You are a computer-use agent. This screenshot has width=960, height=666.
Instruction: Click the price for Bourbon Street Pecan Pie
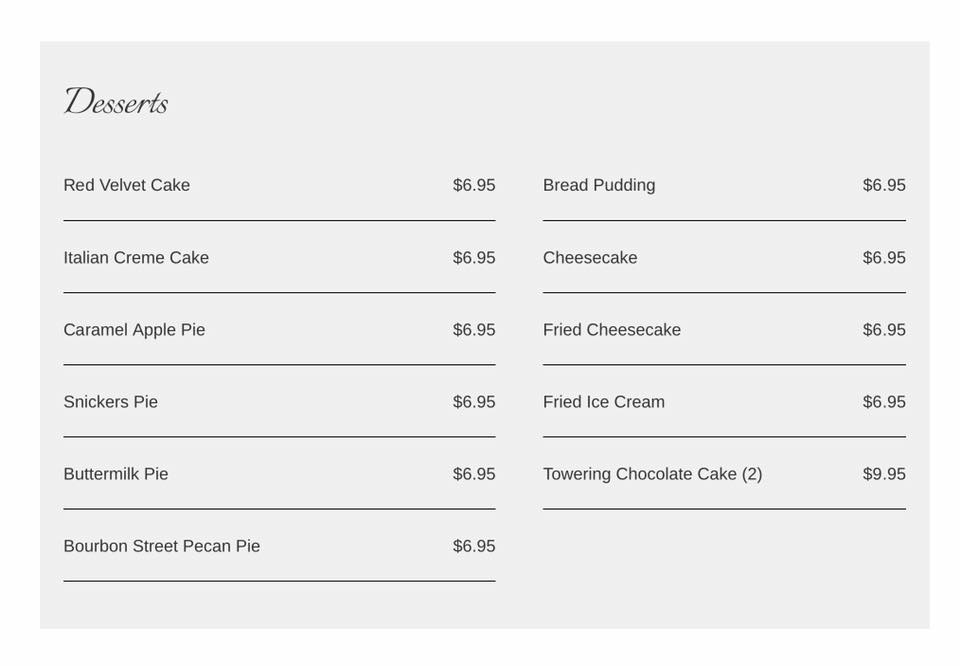[x=474, y=546]
